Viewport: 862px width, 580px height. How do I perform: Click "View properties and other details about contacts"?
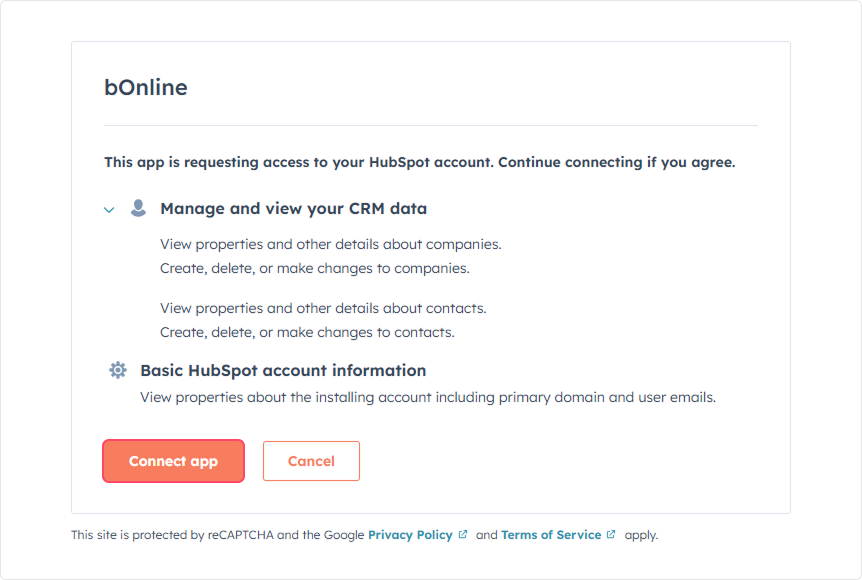(x=323, y=308)
